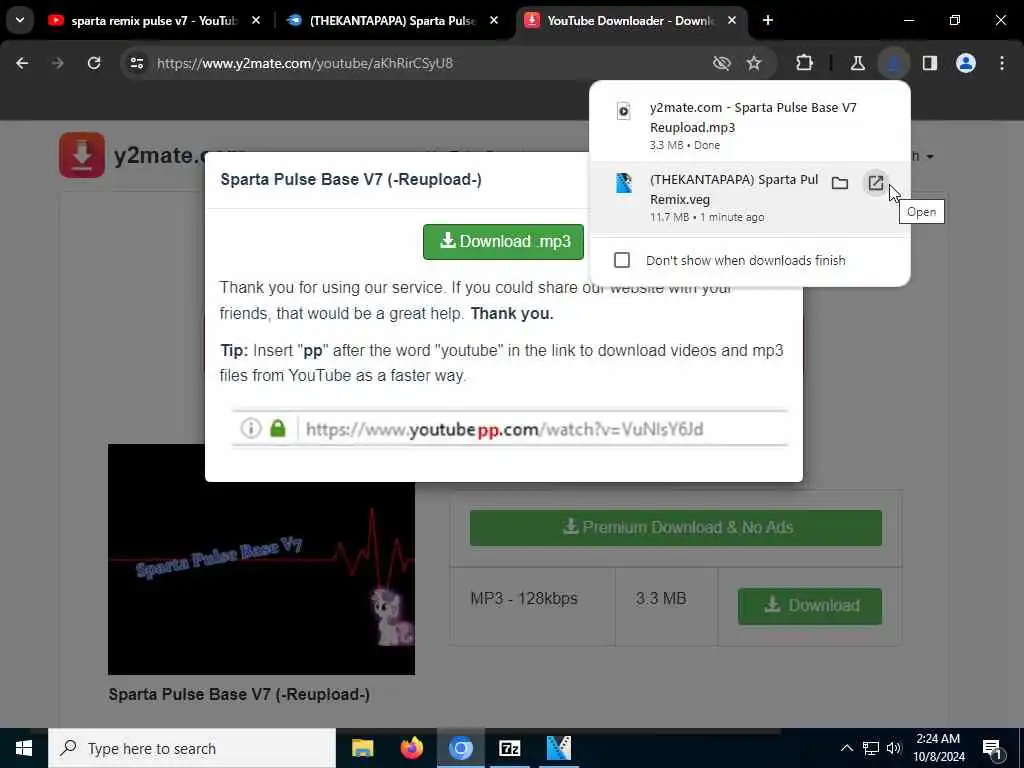Open Firefox from the taskbar

coord(411,748)
